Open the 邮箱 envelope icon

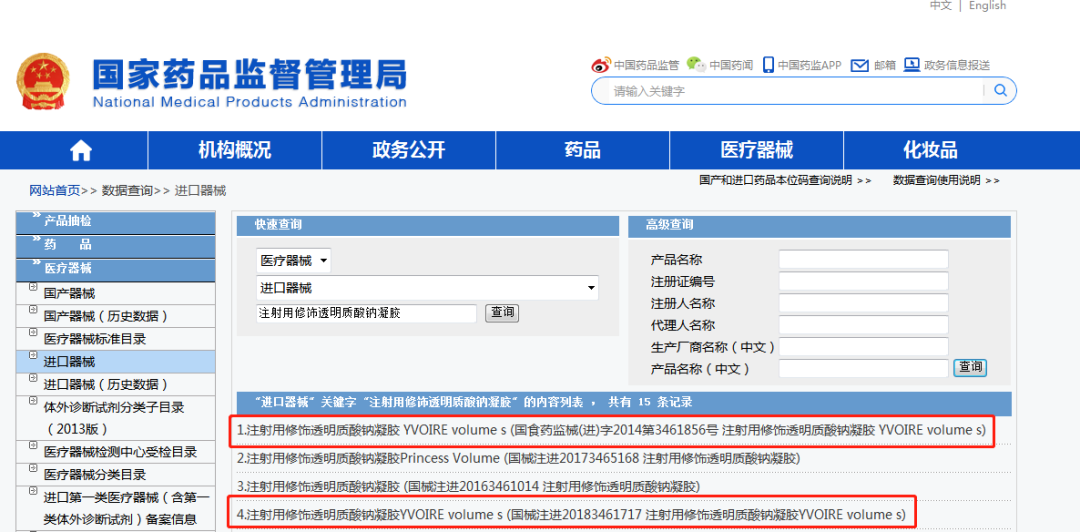point(859,65)
